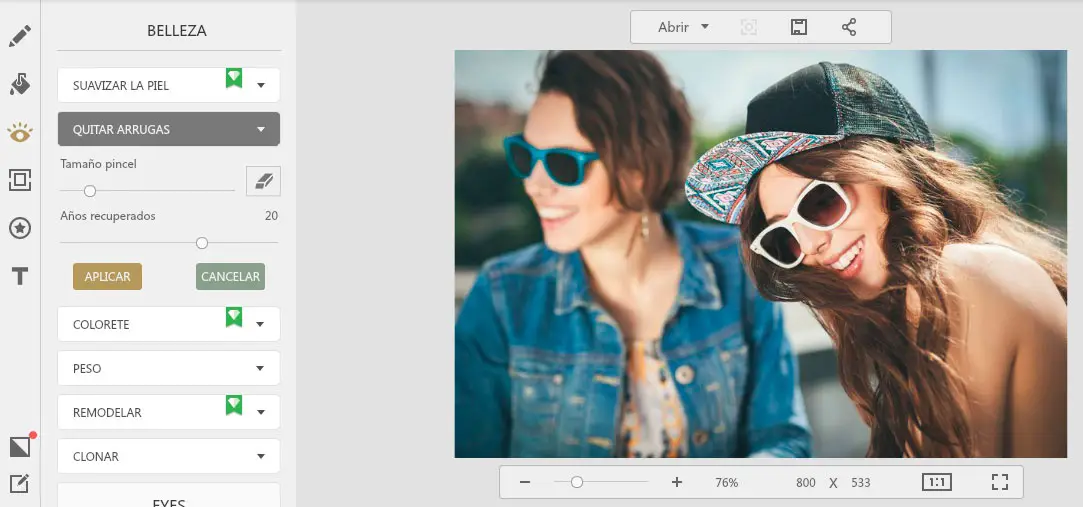Open the paint bucket effects tool
The image size is (1083, 507).
(x=20, y=84)
